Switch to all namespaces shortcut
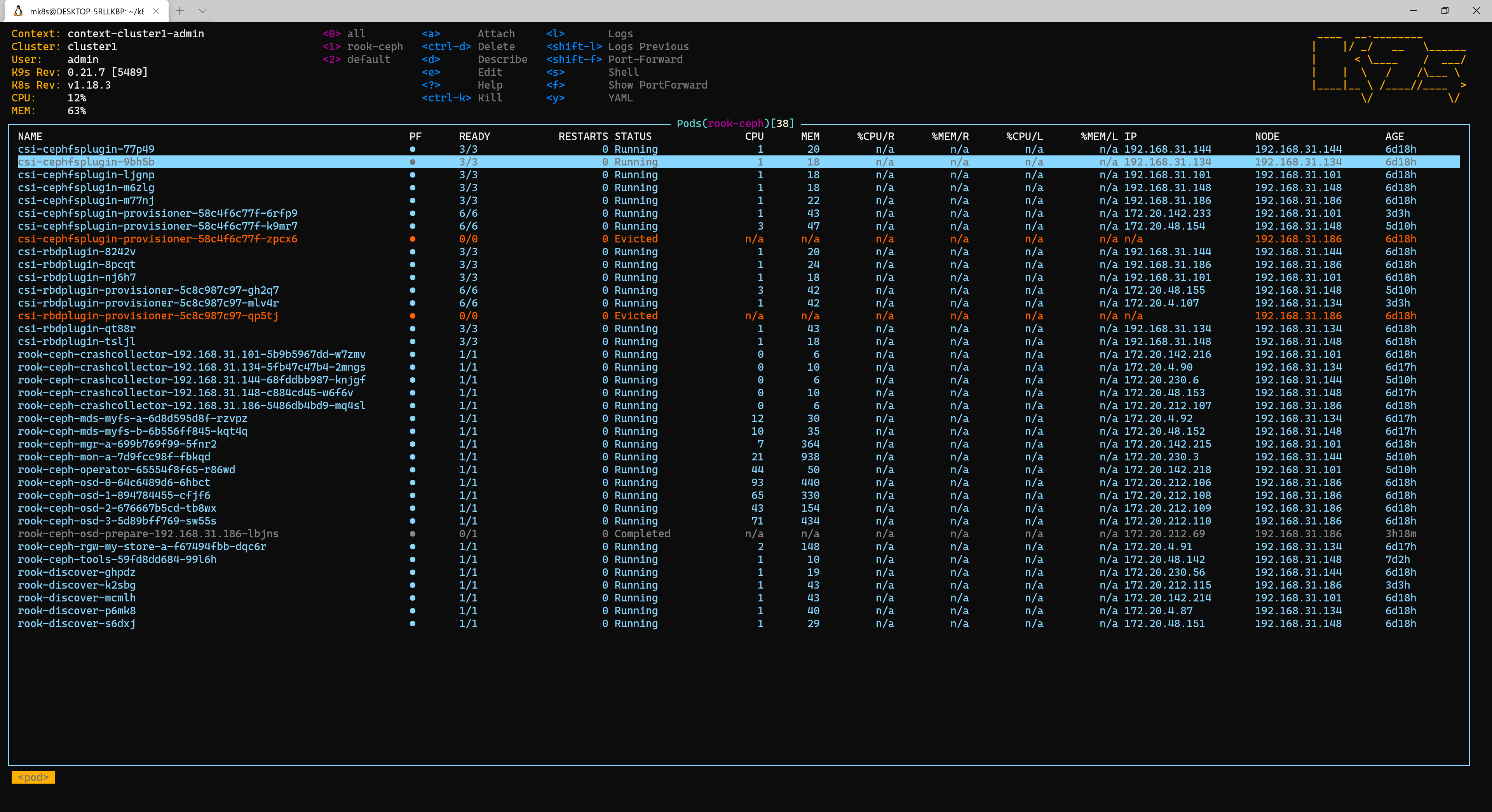 (x=356, y=34)
